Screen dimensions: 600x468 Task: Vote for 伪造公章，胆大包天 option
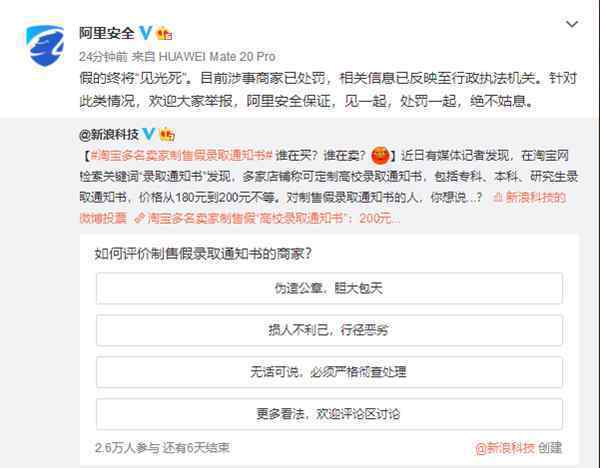pos(329,288)
